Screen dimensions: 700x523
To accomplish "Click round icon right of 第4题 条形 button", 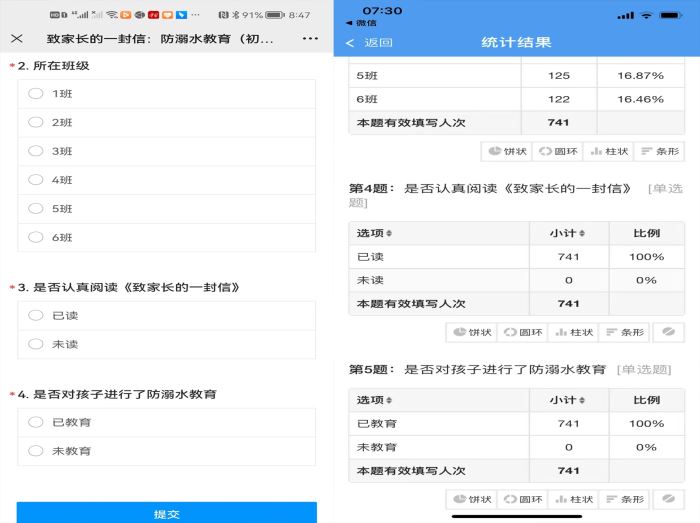I will 668,332.
